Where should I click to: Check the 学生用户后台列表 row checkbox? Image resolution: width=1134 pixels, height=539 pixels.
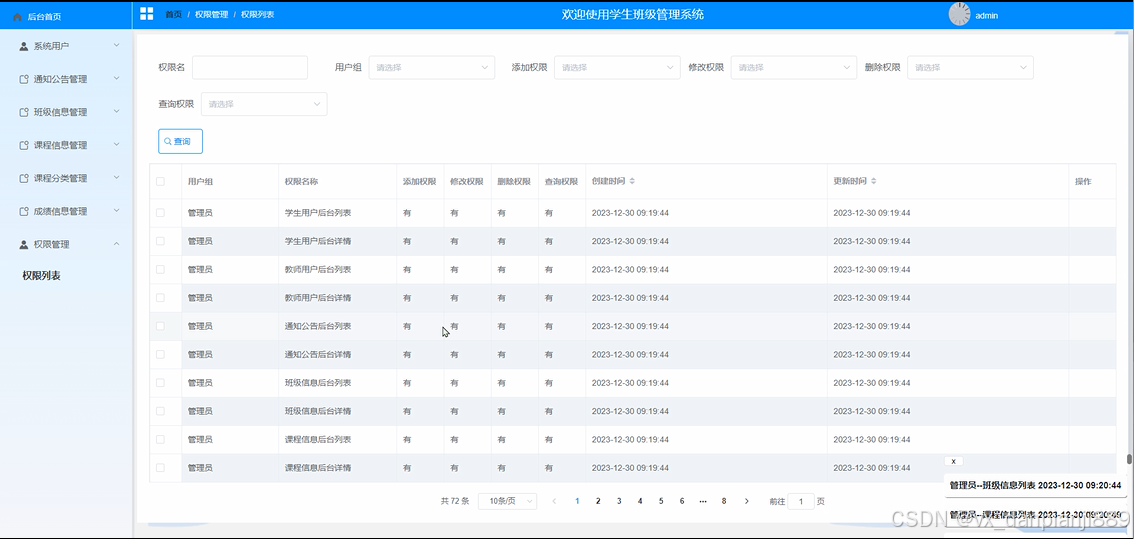[161, 213]
